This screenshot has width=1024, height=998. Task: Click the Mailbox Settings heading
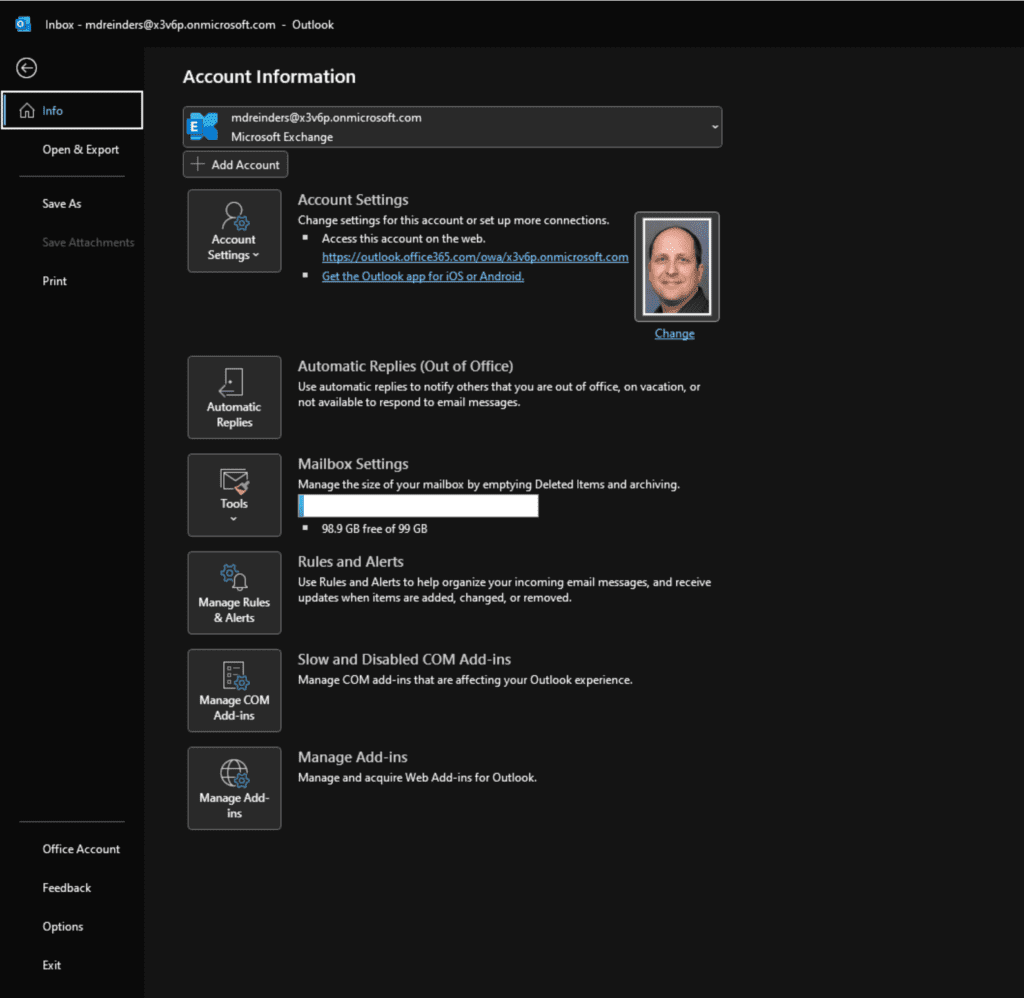coord(353,464)
